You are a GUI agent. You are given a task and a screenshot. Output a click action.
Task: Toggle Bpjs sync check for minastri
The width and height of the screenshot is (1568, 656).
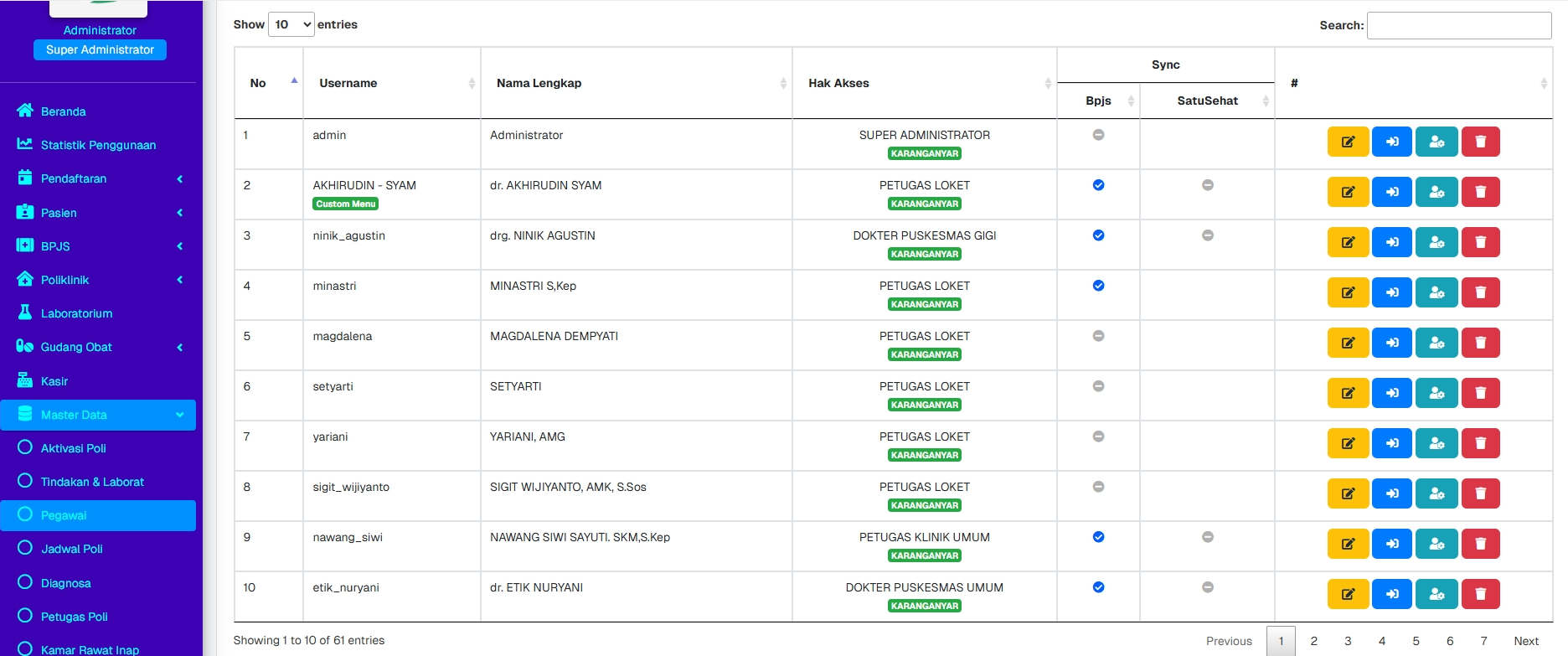1098,286
